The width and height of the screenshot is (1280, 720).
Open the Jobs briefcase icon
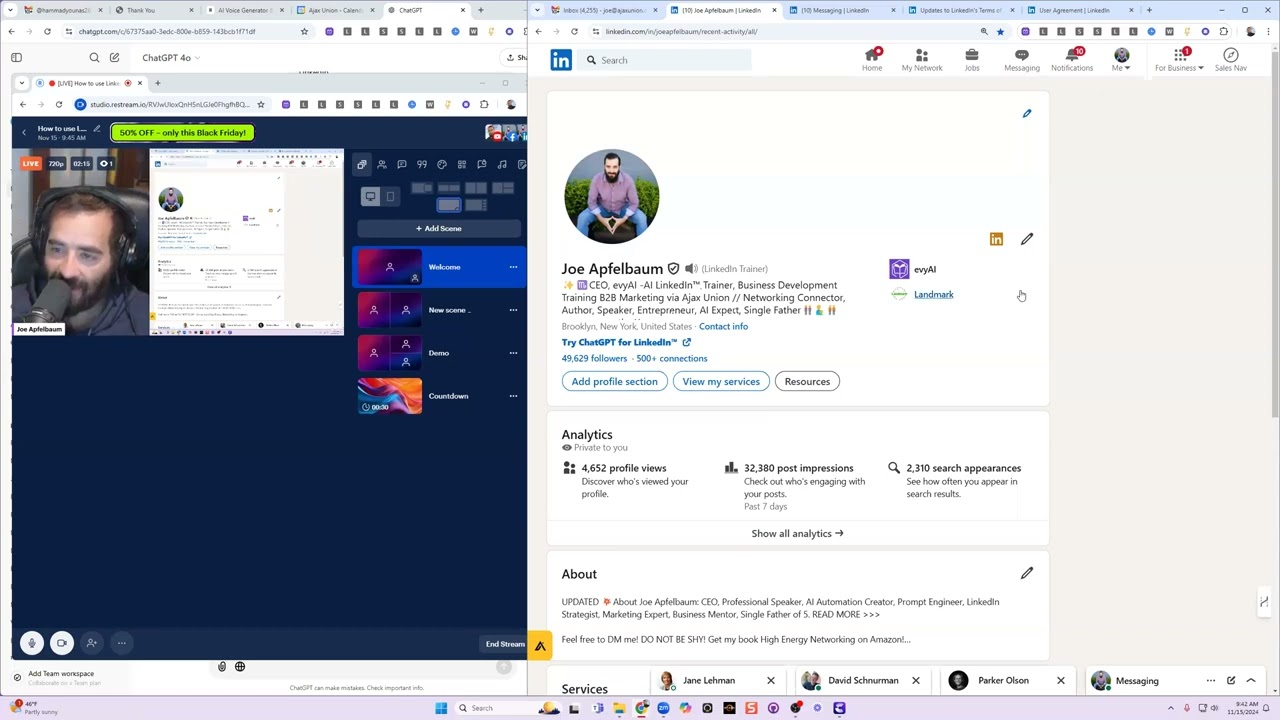pyautogui.click(x=971, y=60)
